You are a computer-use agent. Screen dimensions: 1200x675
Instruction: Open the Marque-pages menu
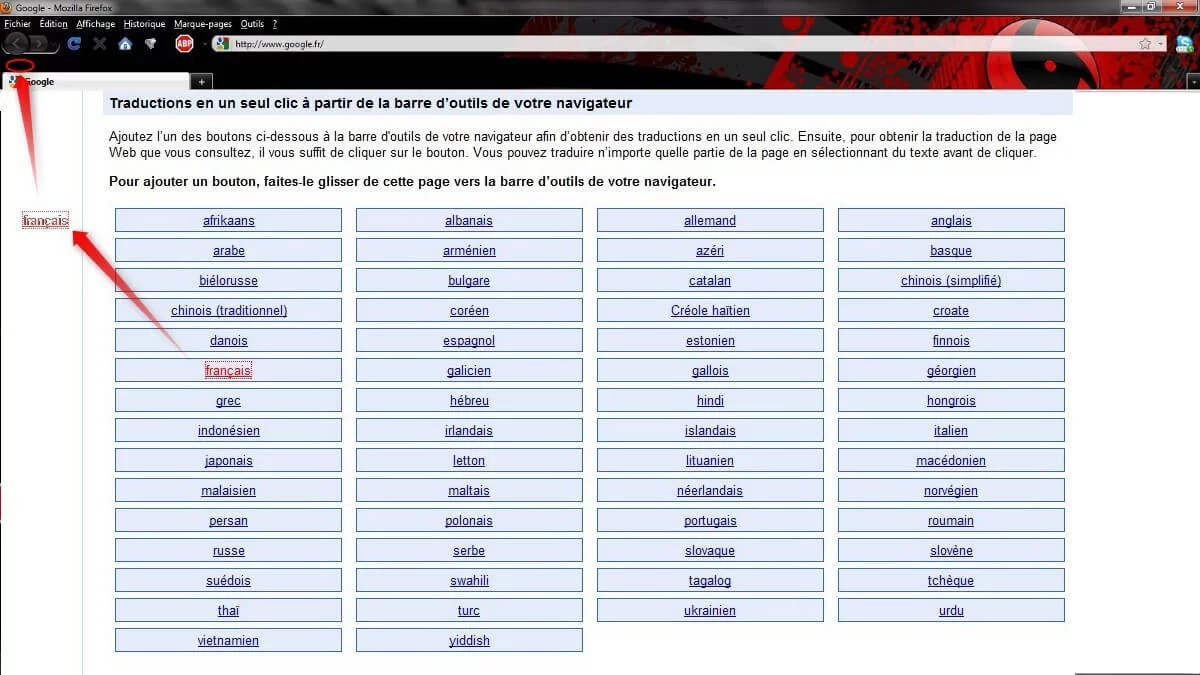(204, 23)
